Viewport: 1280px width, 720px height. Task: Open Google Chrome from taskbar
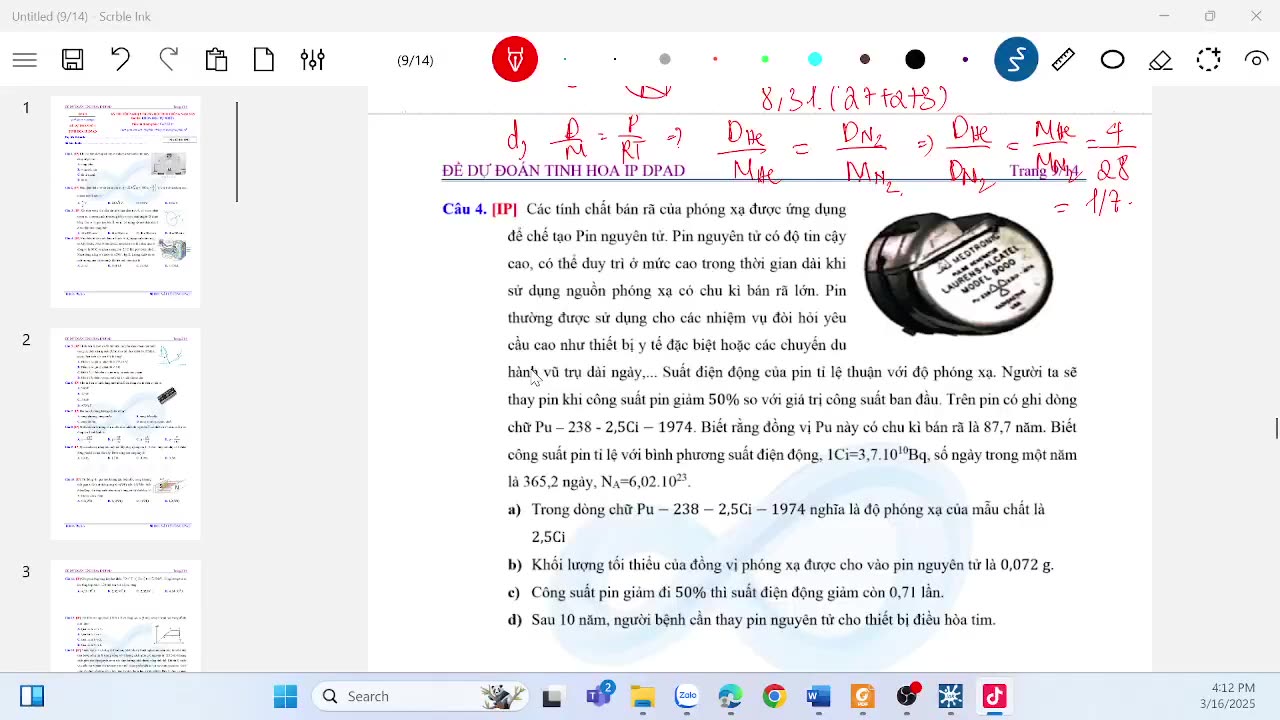(774, 696)
